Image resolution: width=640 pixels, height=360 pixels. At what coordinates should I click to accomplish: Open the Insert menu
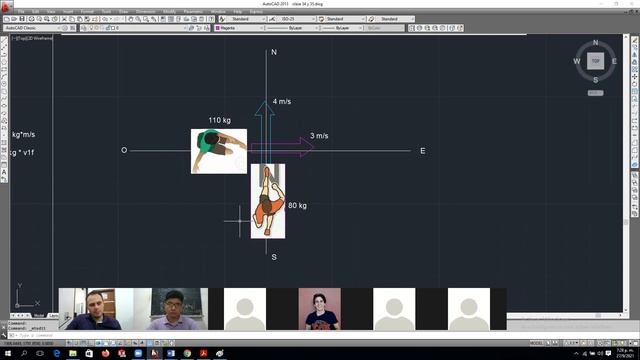[x=68, y=11]
